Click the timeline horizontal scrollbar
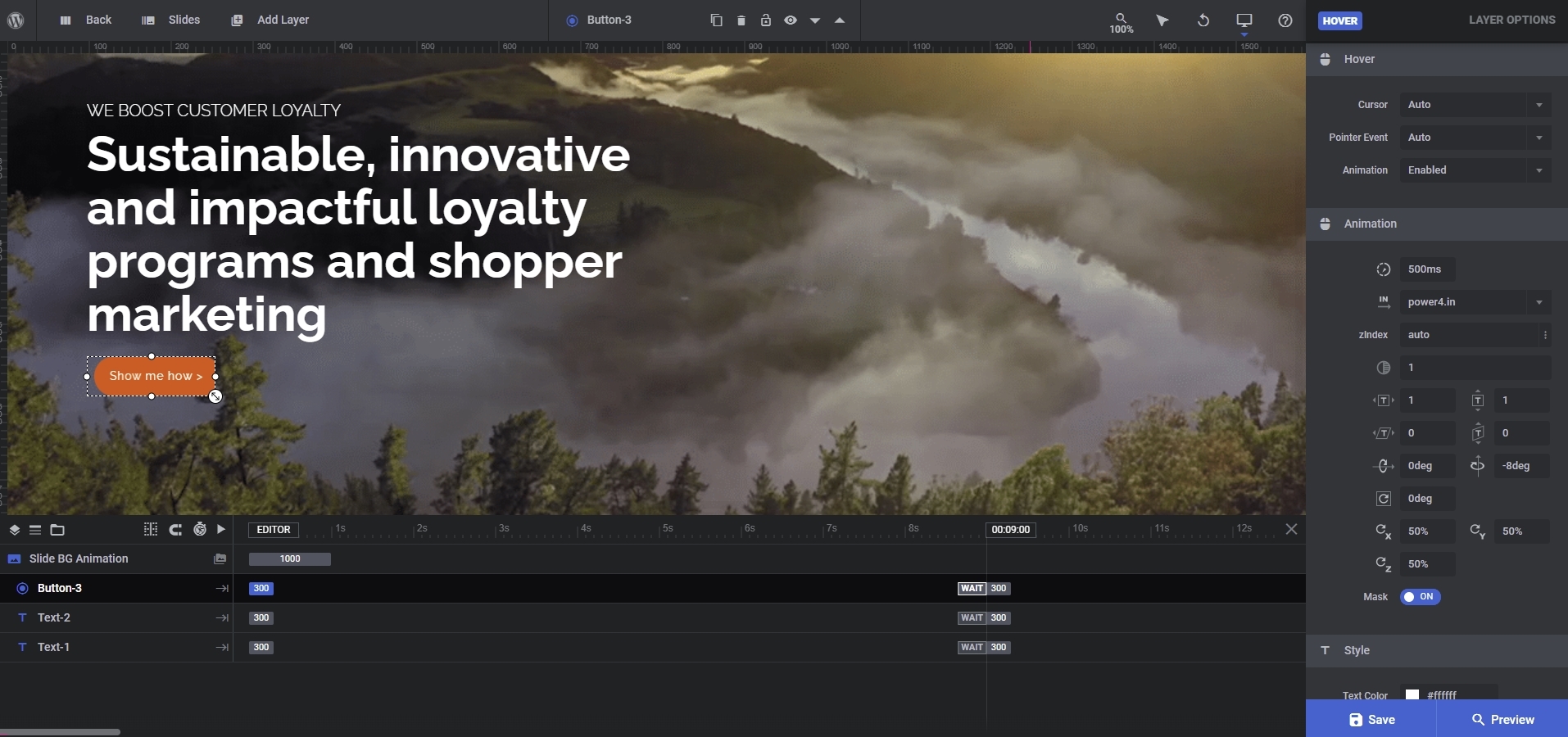 coord(61,732)
